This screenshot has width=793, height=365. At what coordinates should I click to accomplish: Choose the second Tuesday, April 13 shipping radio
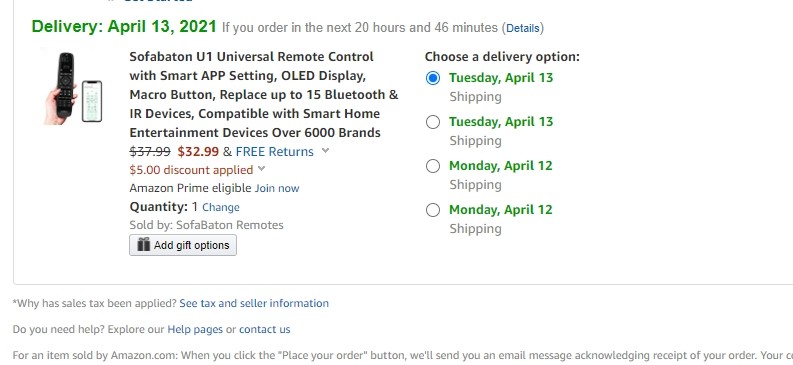(x=433, y=122)
